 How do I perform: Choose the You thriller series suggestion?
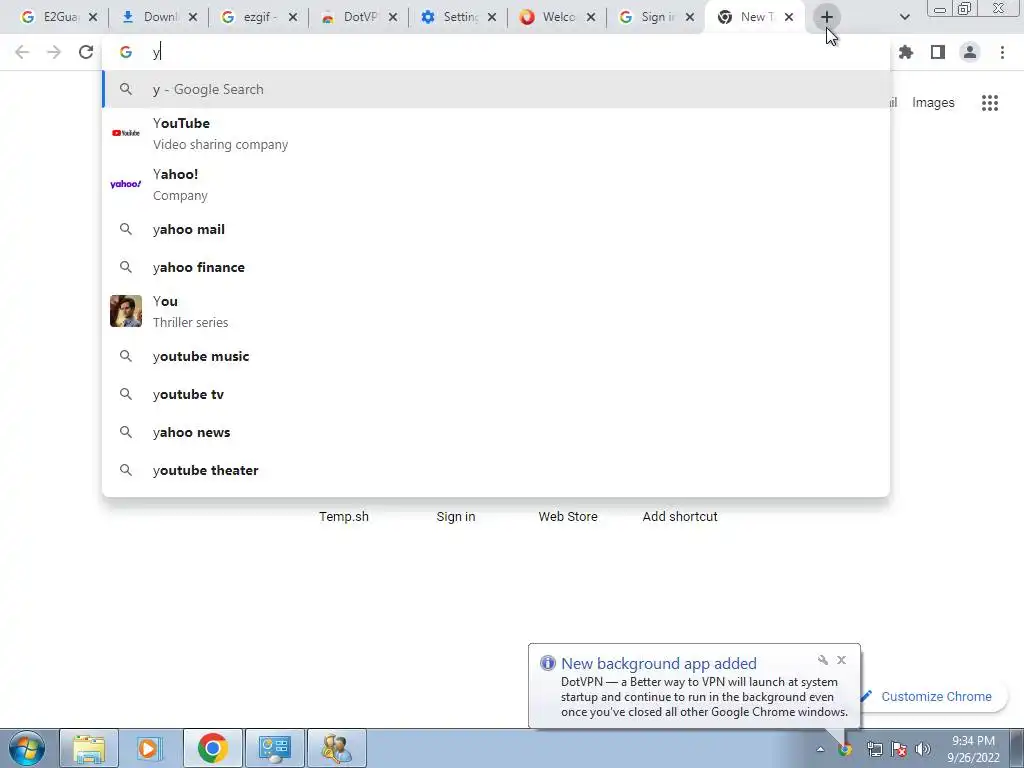coord(496,311)
